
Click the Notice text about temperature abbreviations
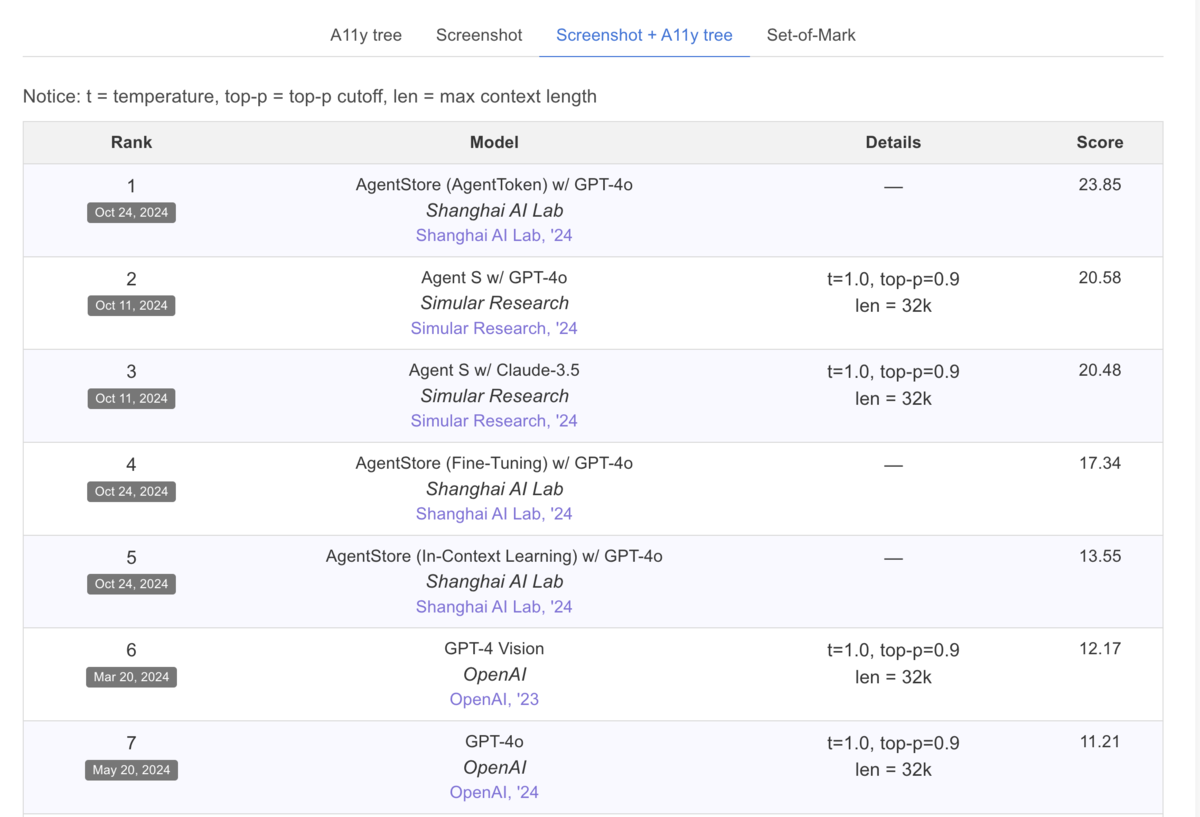(x=310, y=97)
